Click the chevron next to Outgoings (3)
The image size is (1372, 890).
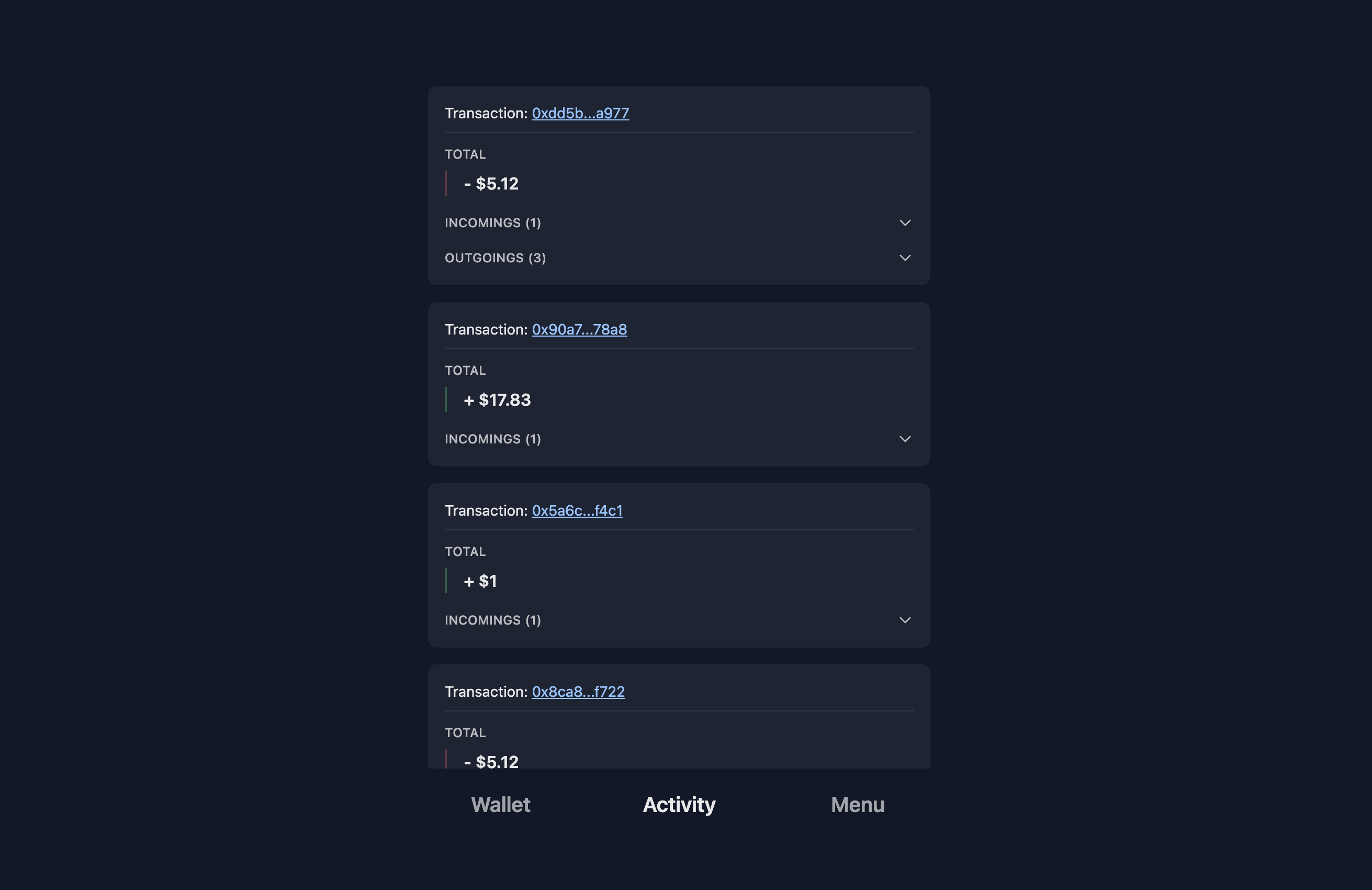(x=905, y=258)
